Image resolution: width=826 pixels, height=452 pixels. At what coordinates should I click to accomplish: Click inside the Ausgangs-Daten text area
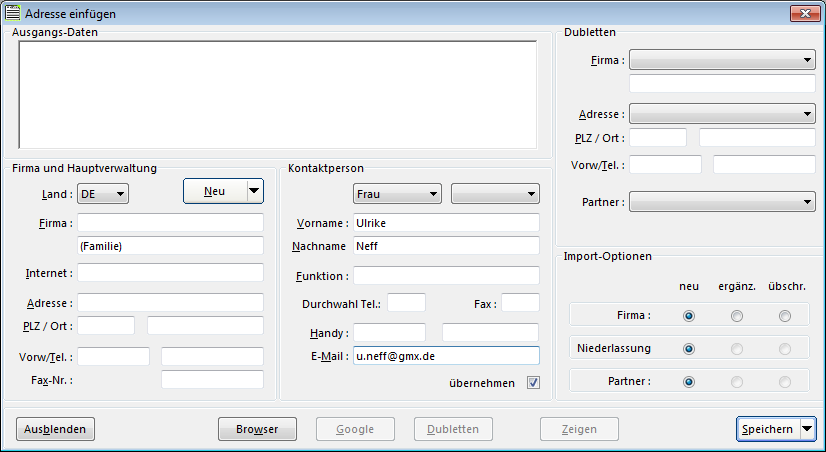[x=279, y=95]
